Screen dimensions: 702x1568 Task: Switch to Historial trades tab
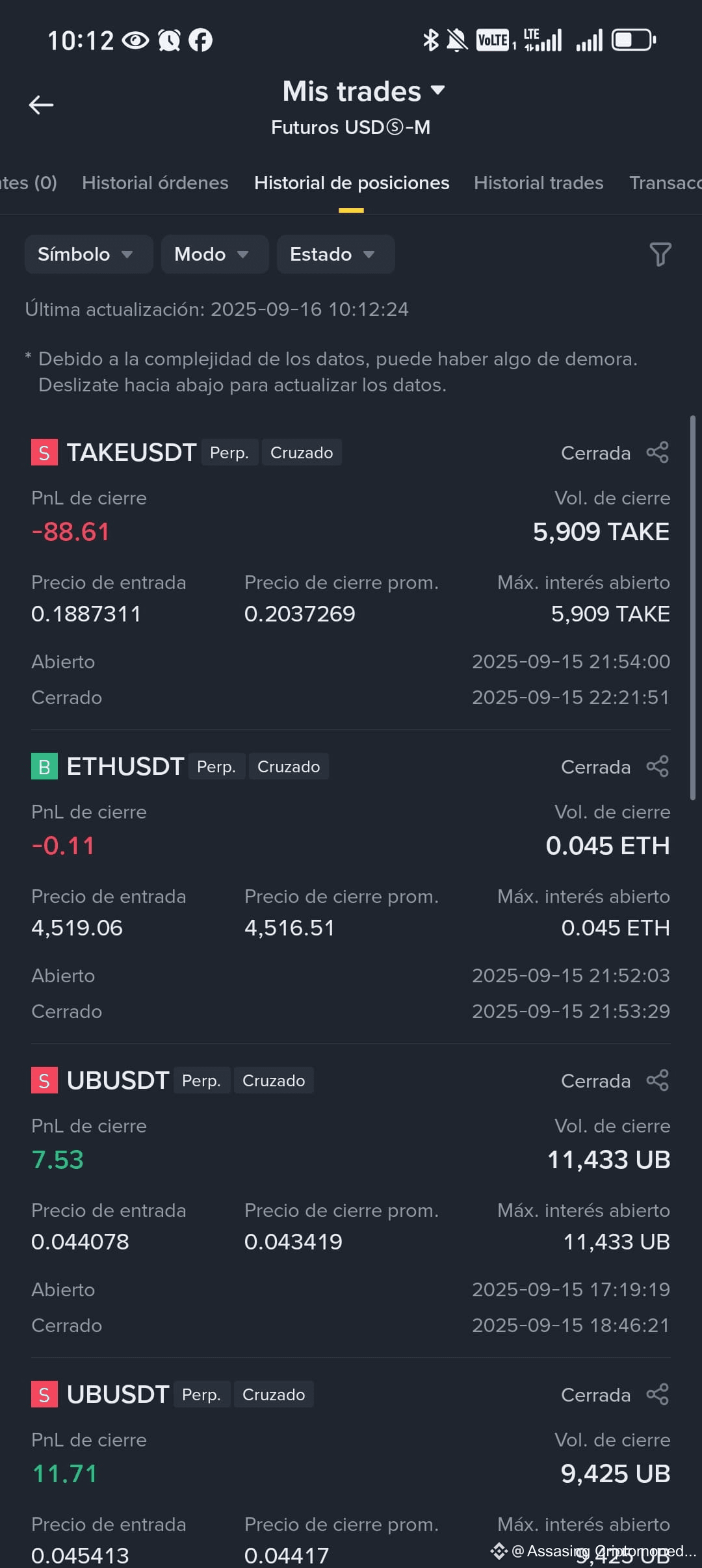coord(539,183)
